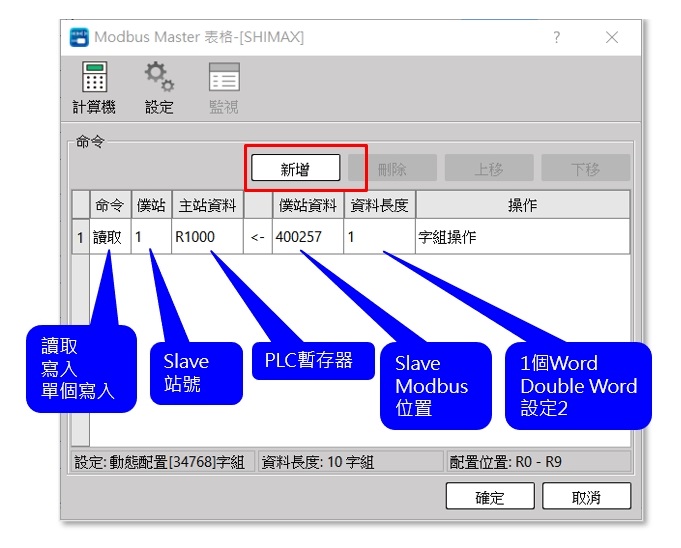
Task: Select the 字組操作 operation cell
Action: point(522,237)
